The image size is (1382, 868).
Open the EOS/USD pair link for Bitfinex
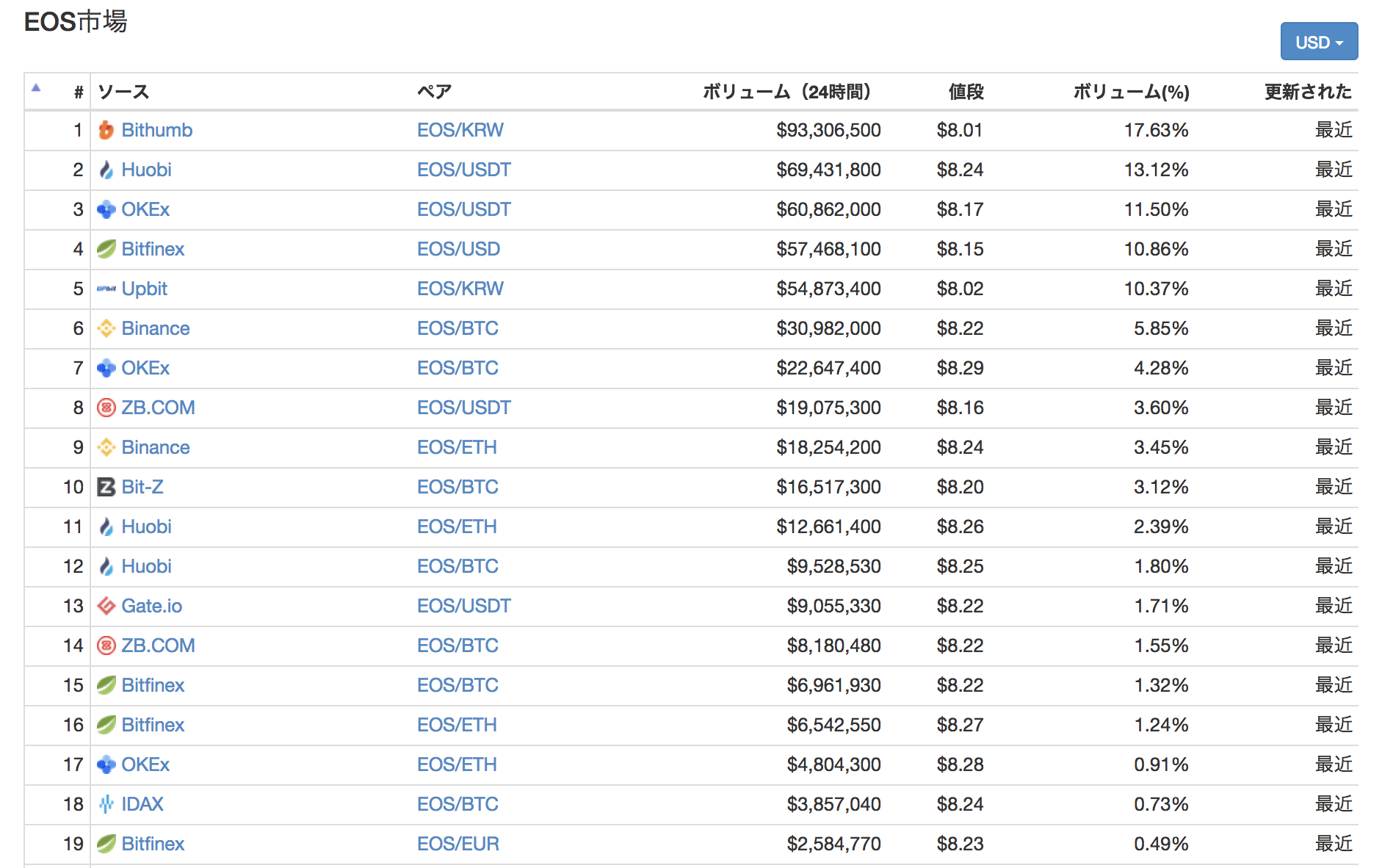[x=458, y=249]
